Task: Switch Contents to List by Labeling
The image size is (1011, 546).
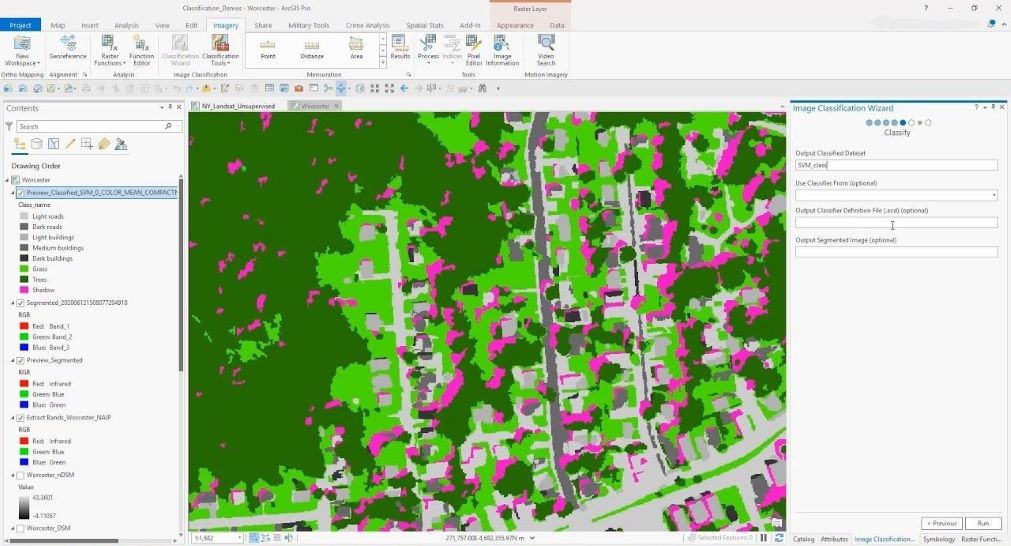Action: click(104, 144)
